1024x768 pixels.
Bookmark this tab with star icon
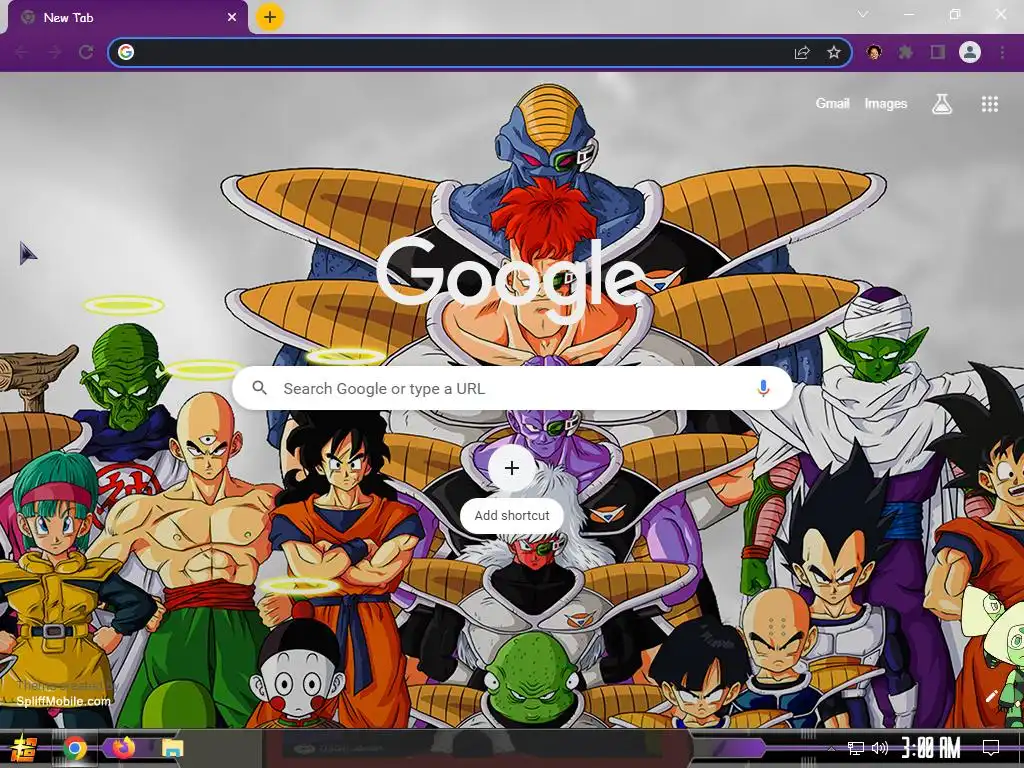coord(833,52)
